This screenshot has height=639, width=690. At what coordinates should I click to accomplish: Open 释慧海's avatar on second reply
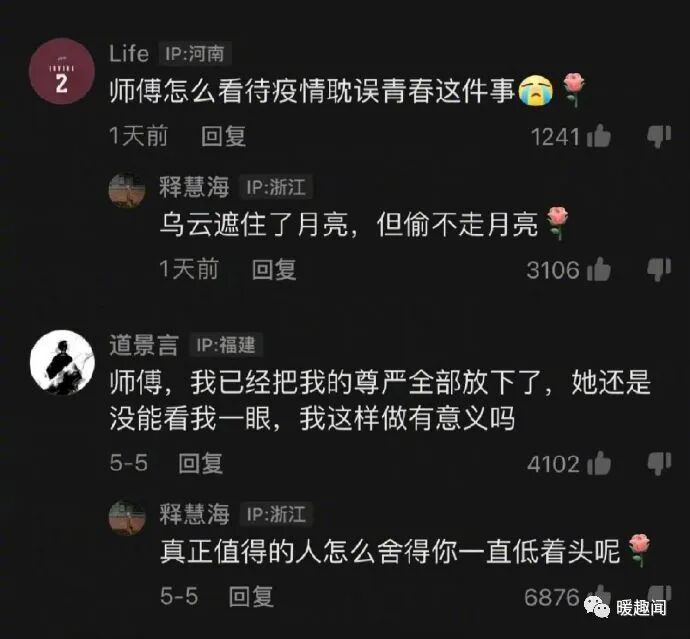(x=127, y=517)
